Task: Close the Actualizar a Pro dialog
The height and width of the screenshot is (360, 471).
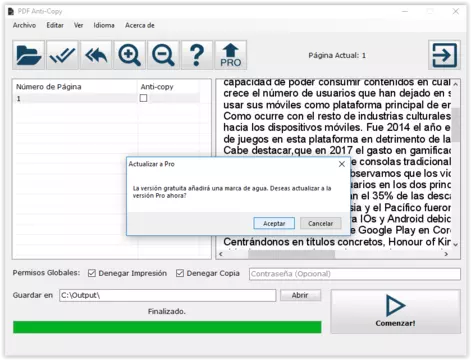Action: pyautogui.click(x=342, y=164)
